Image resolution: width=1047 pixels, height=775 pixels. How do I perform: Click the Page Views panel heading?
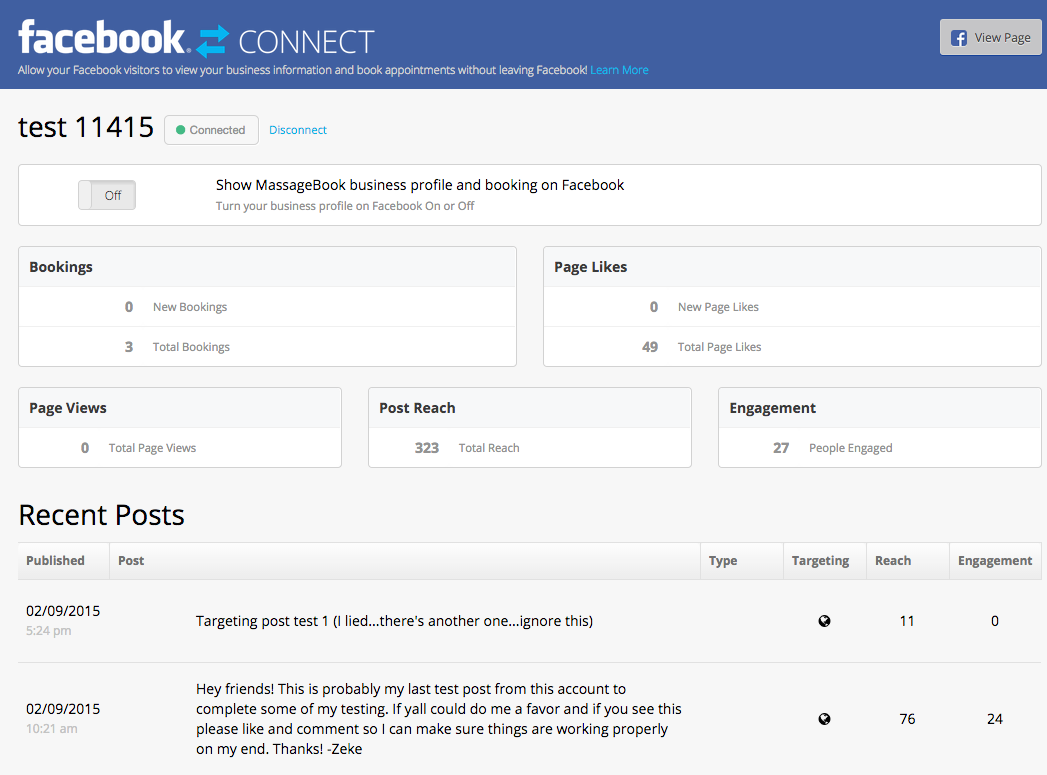click(x=67, y=408)
